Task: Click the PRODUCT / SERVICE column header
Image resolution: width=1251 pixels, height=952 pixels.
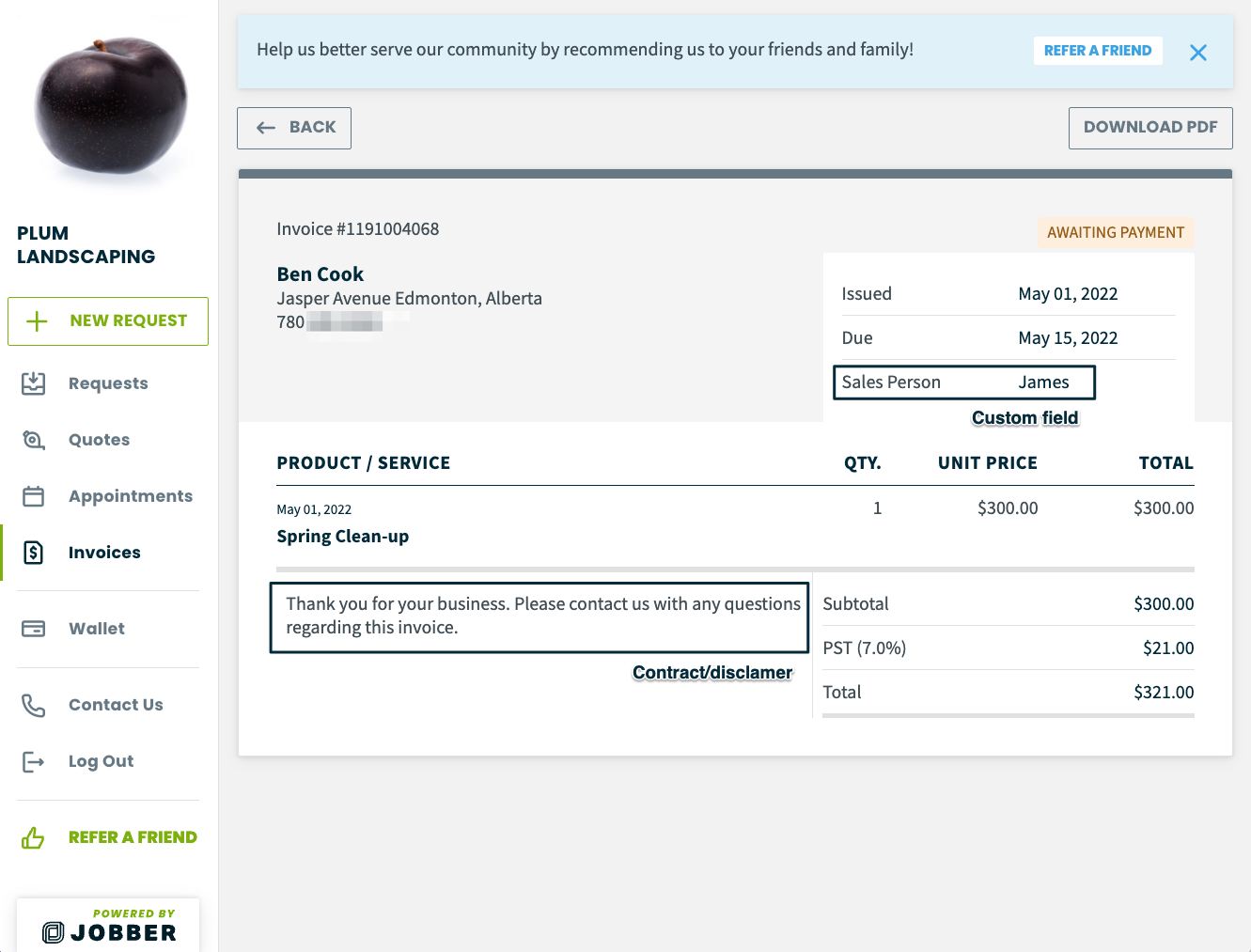Action: click(x=364, y=463)
